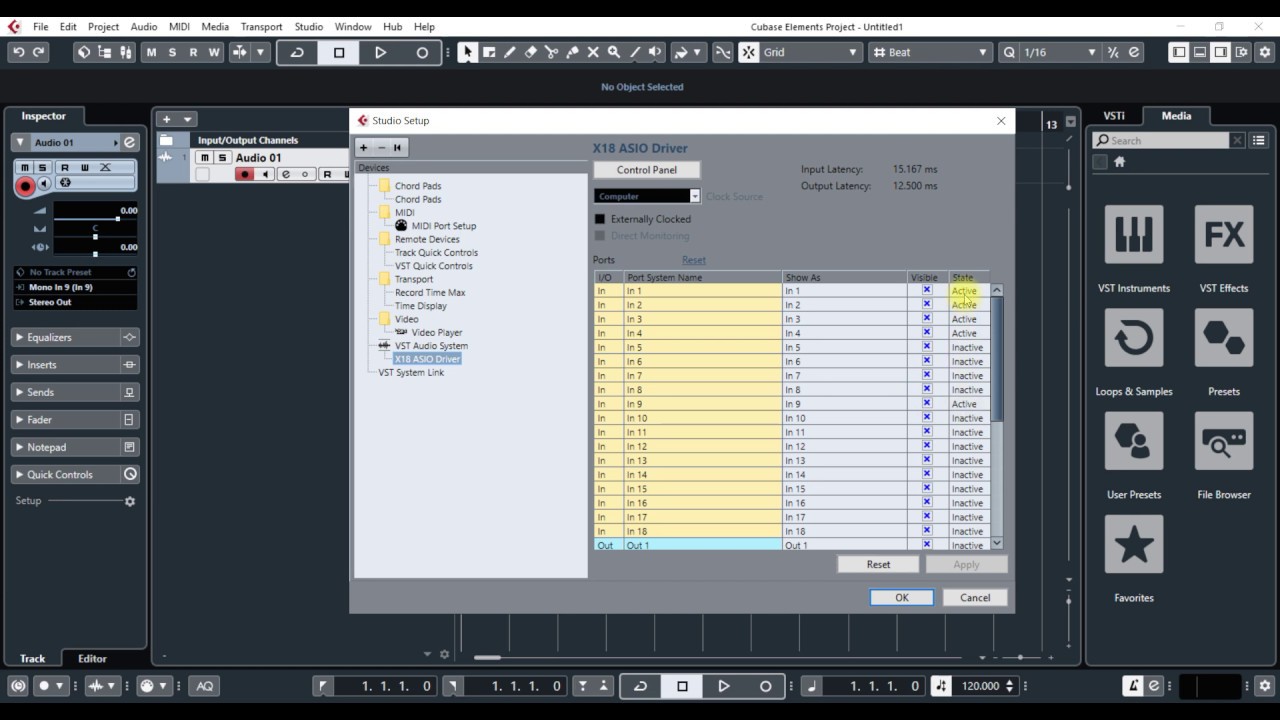Image resolution: width=1280 pixels, height=720 pixels.
Task: Expand the Quick Controls inspector section
Action: (75, 475)
